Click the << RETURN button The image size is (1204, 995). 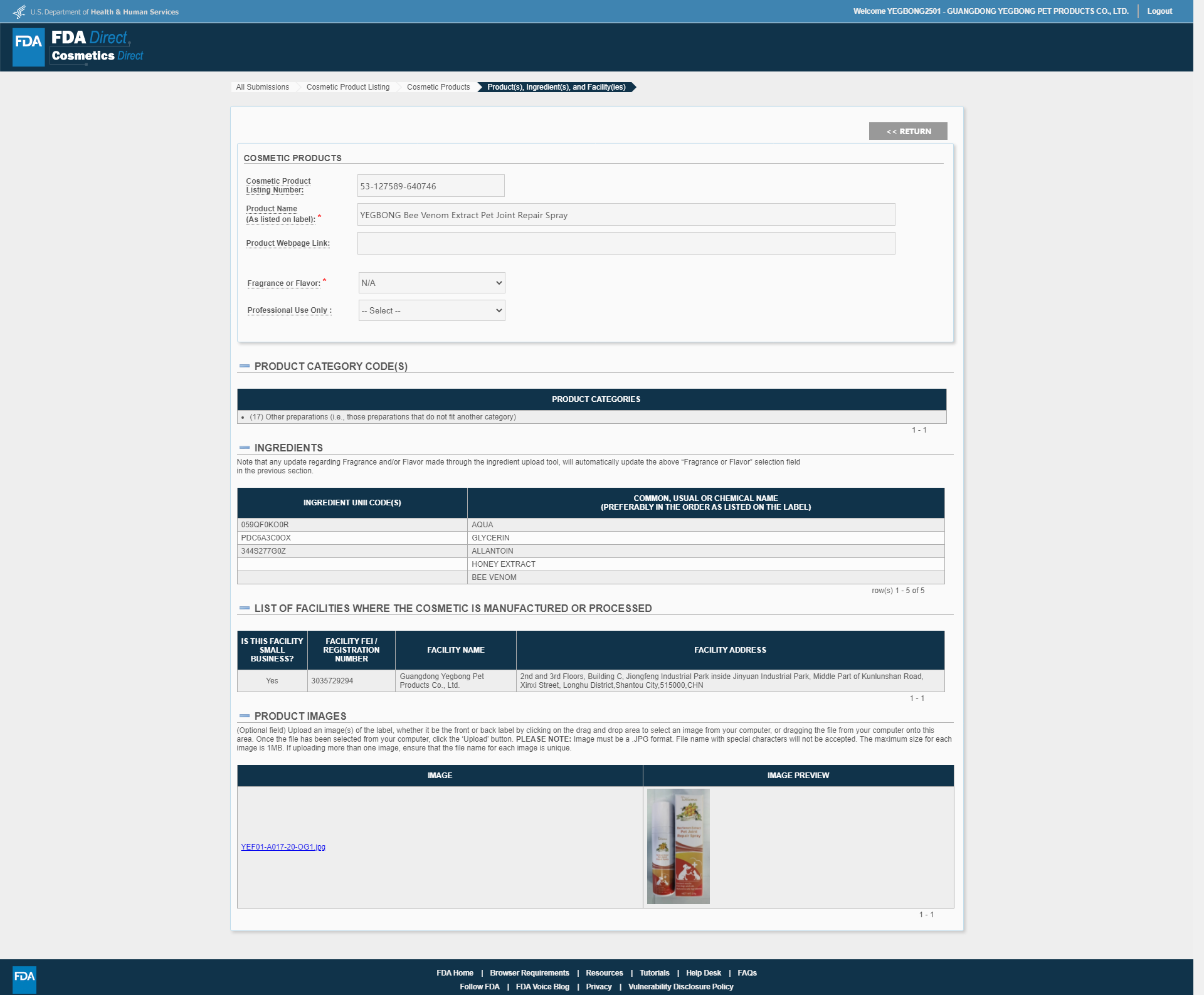(908, 131)
